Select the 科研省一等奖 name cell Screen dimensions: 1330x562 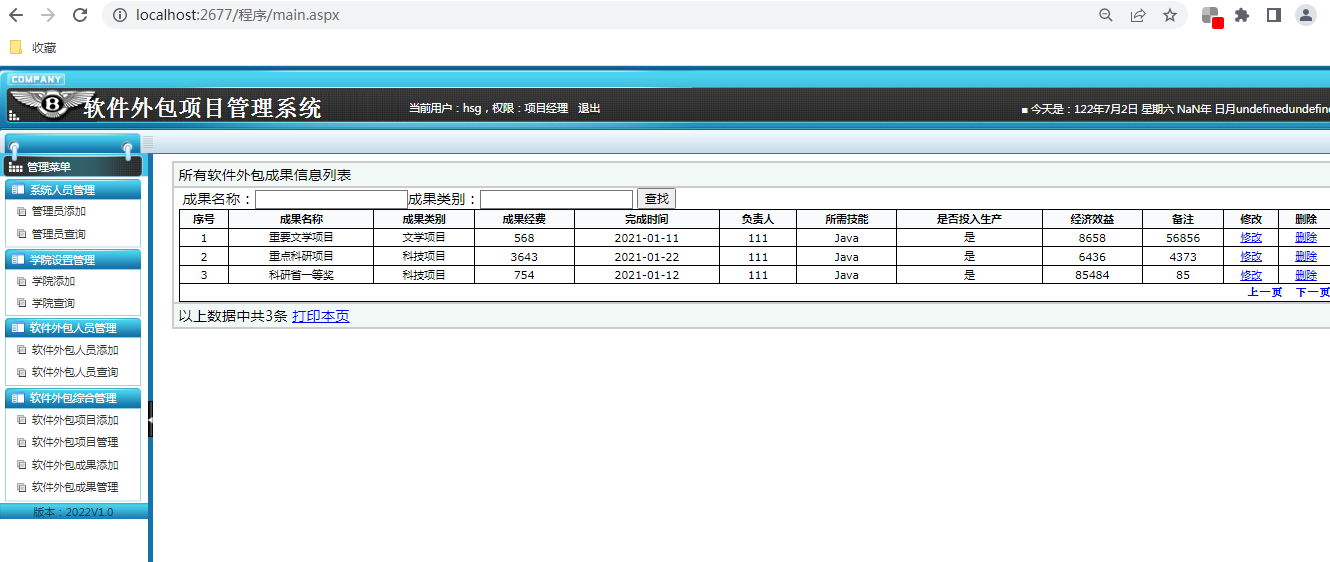point(301,275)
